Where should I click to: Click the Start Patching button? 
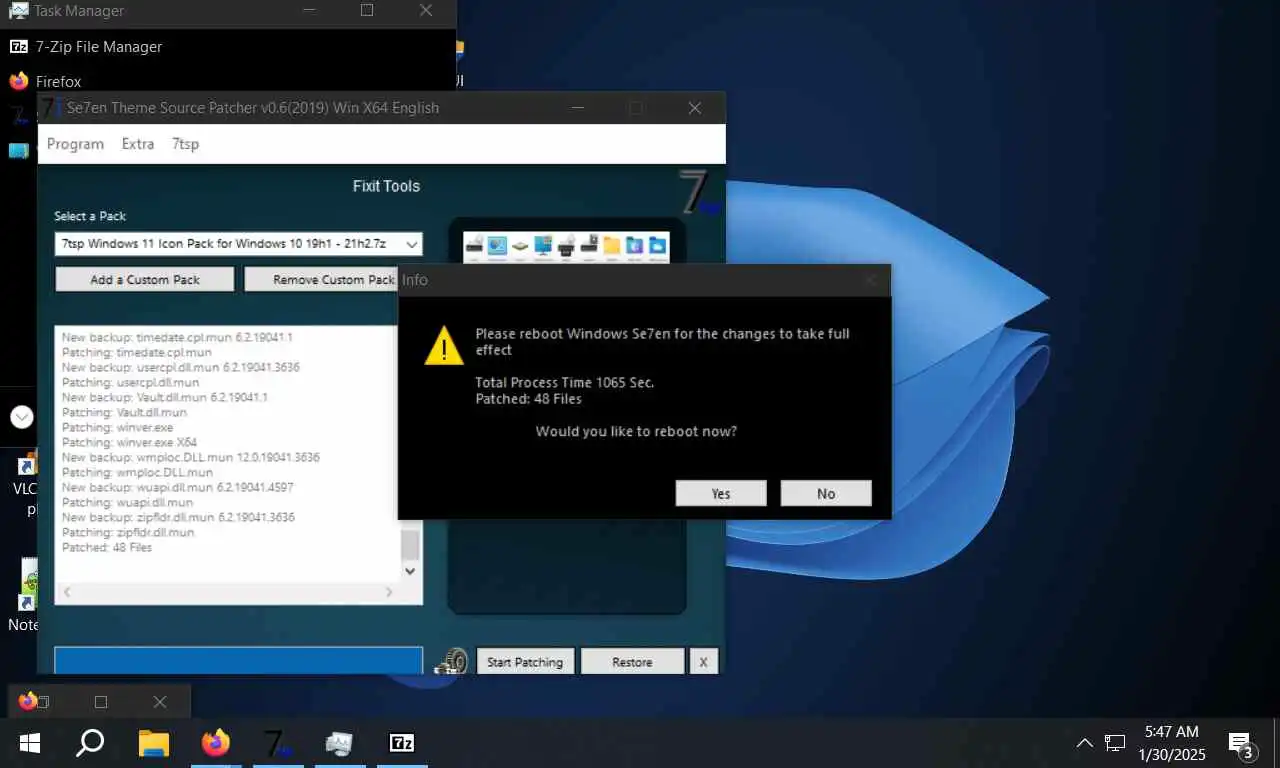click(525, 662)
